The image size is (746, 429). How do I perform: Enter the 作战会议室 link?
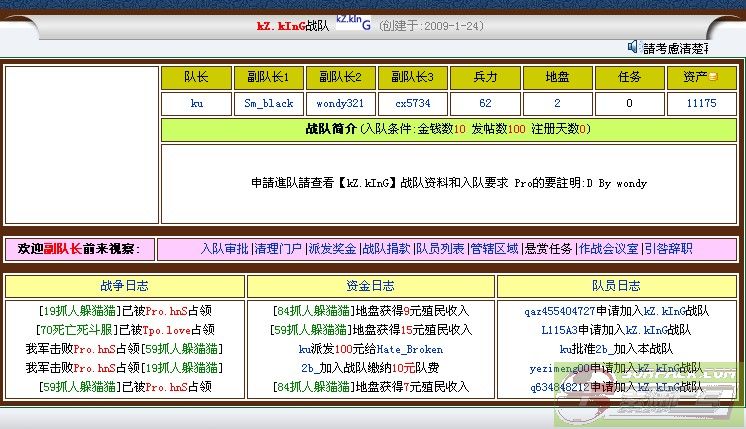tap(608, 249)
